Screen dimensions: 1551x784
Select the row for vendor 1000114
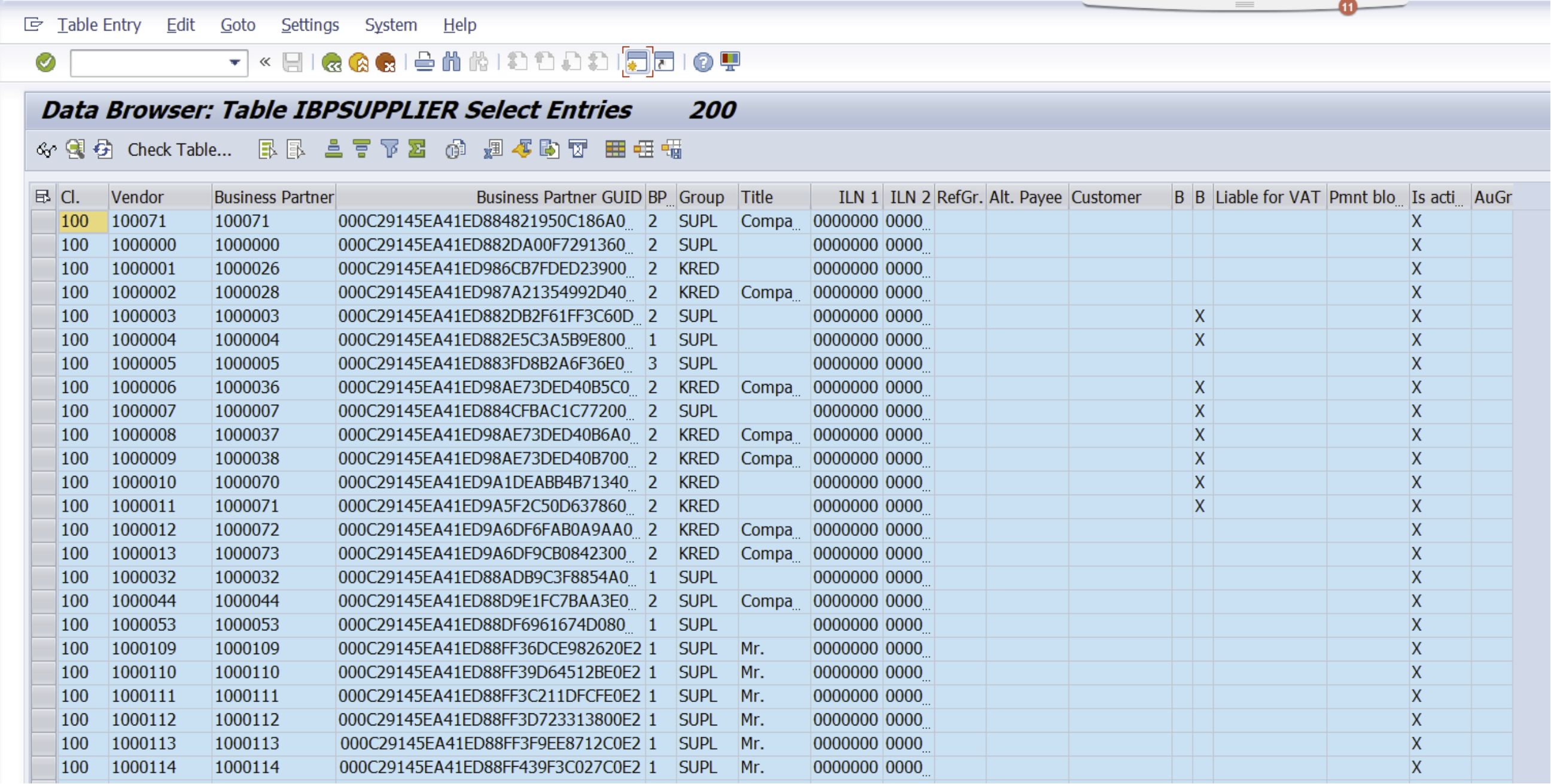point(44,767)
